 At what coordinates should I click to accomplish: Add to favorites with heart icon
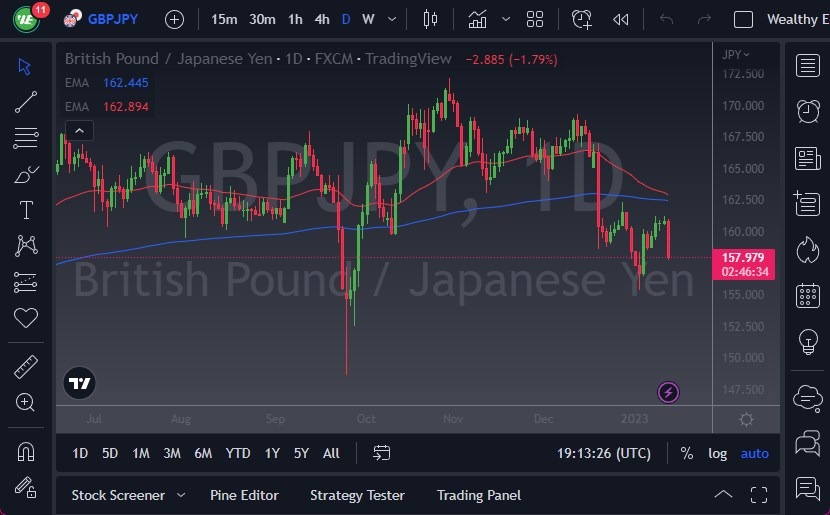point(26,318)
